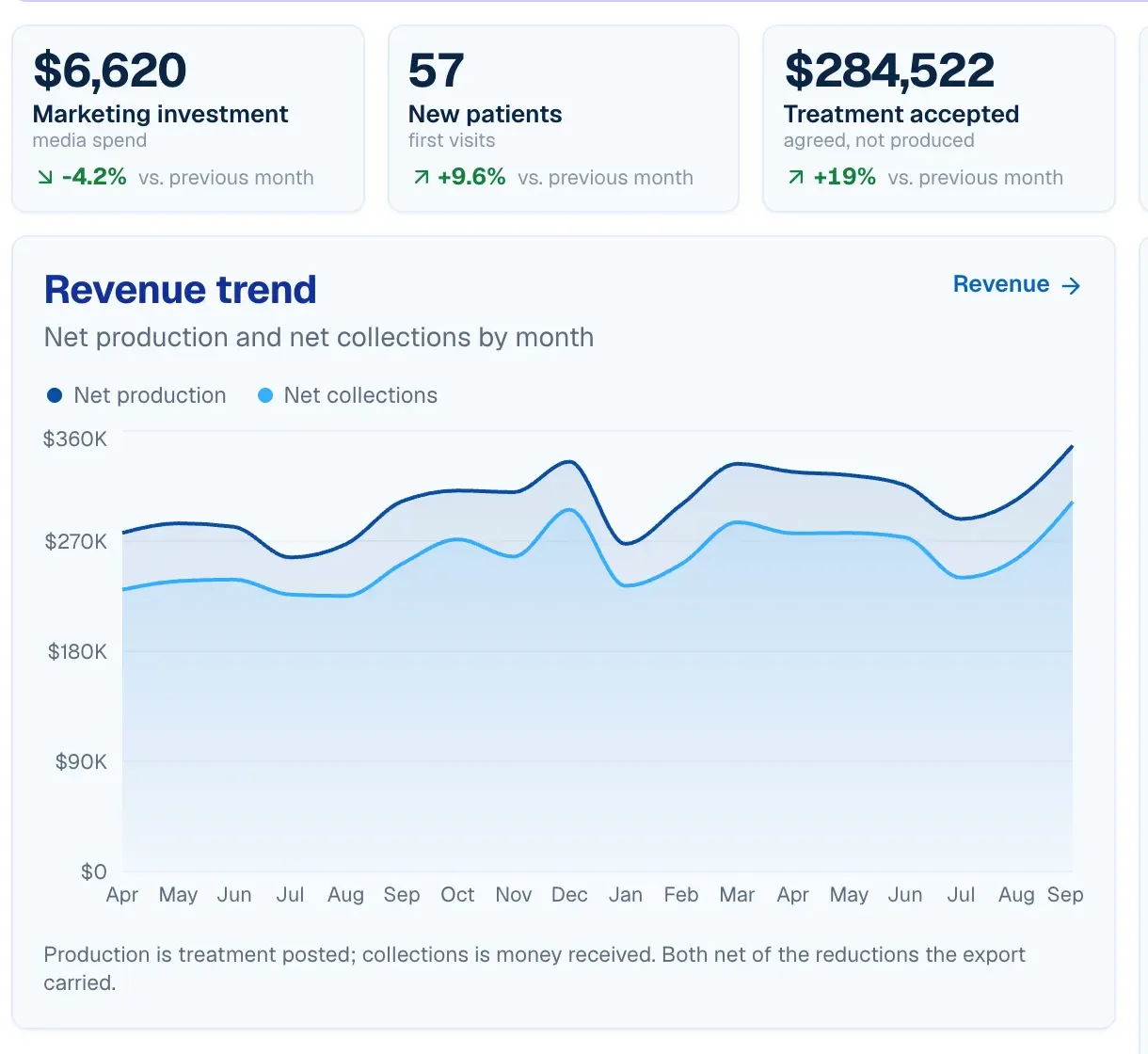Screen dimensions: 1148x1054
Task: Click the Net collections legend label
Action: [360, 395]
